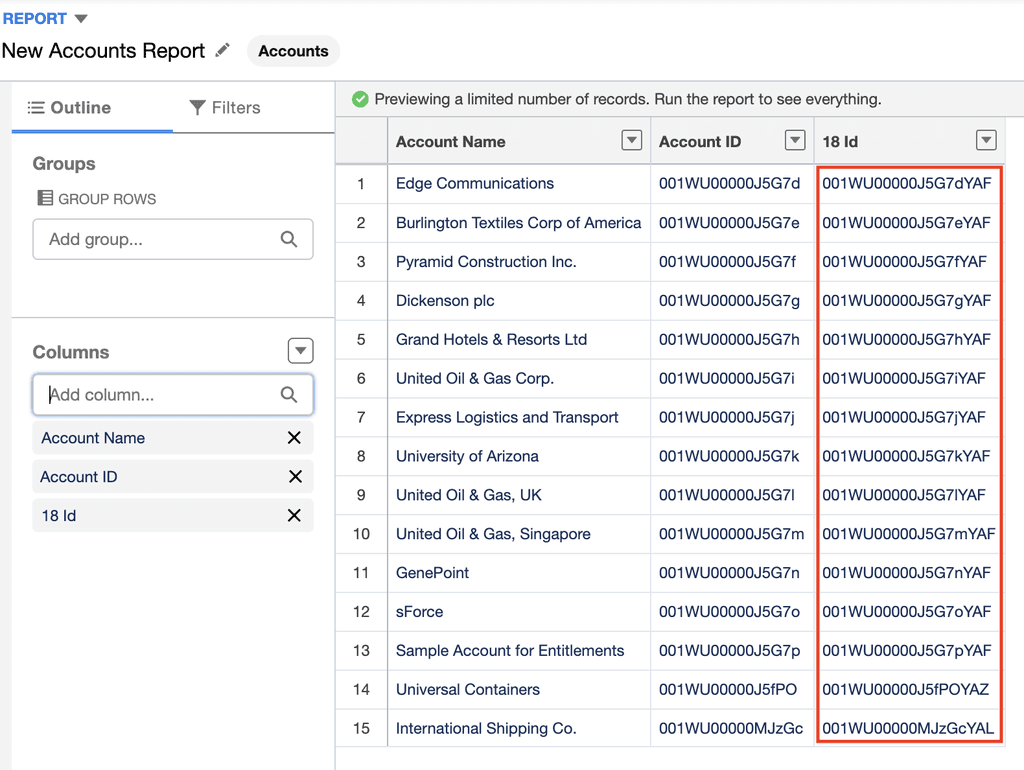Screen dimensions: 1024x770
Task: Click the Outline list icon
Action: click(x=37, y=107)
